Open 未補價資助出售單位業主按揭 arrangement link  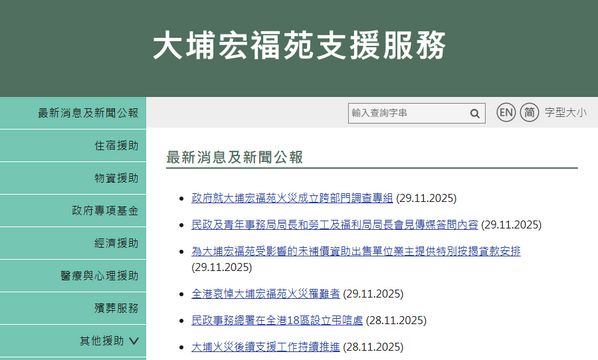(356, 251)
